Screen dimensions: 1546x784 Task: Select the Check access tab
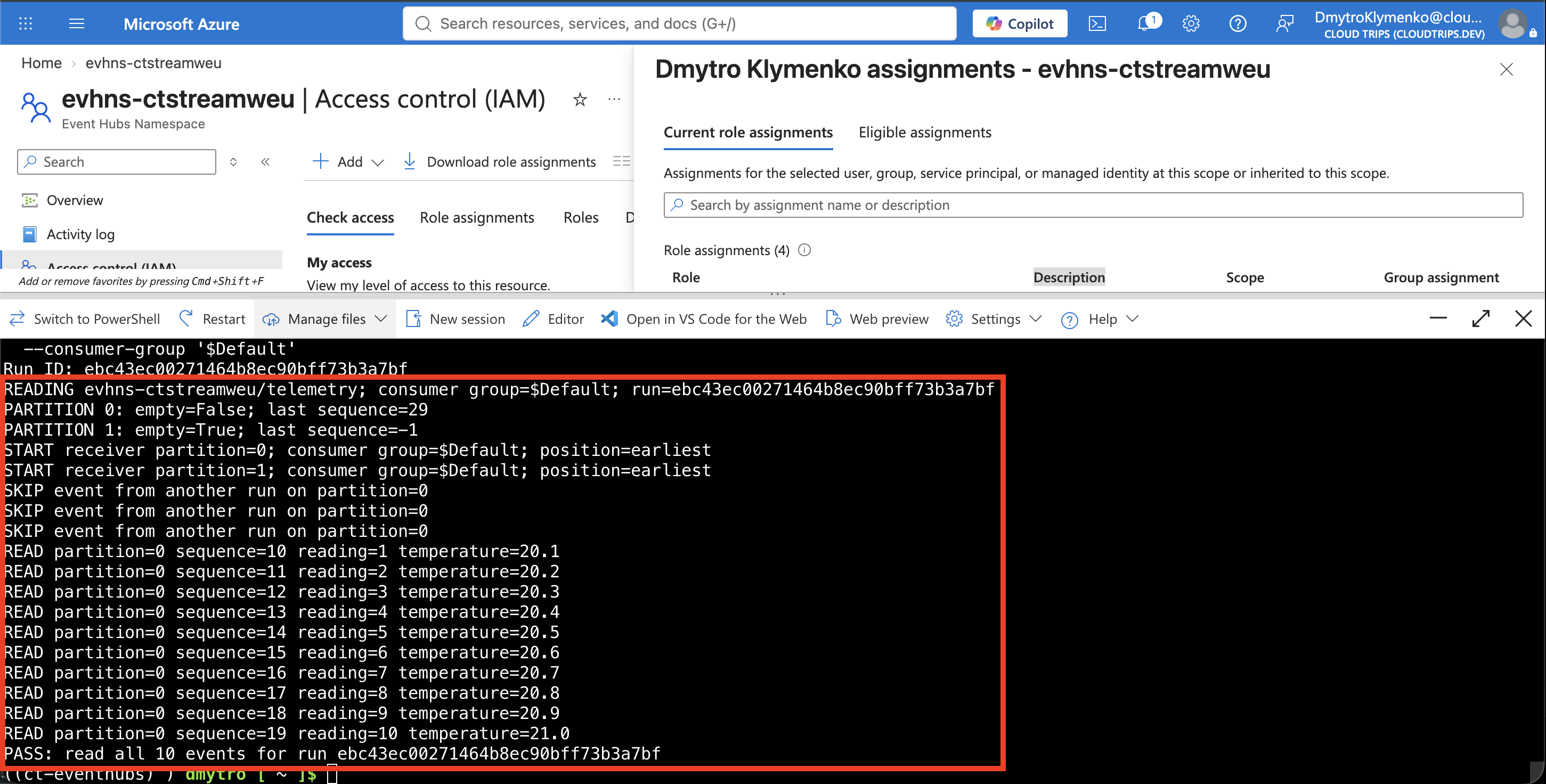pyautogui.click(x=351, y=218)
